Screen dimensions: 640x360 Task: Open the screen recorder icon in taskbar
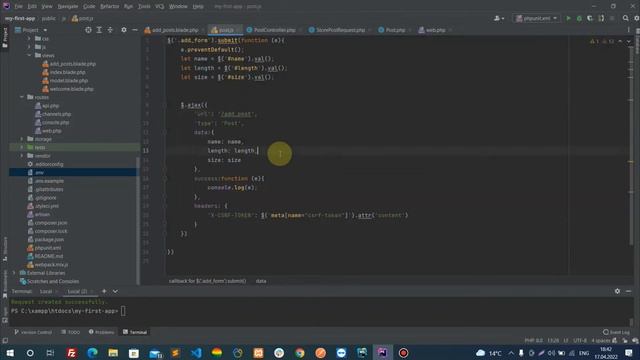pos(403,353)
